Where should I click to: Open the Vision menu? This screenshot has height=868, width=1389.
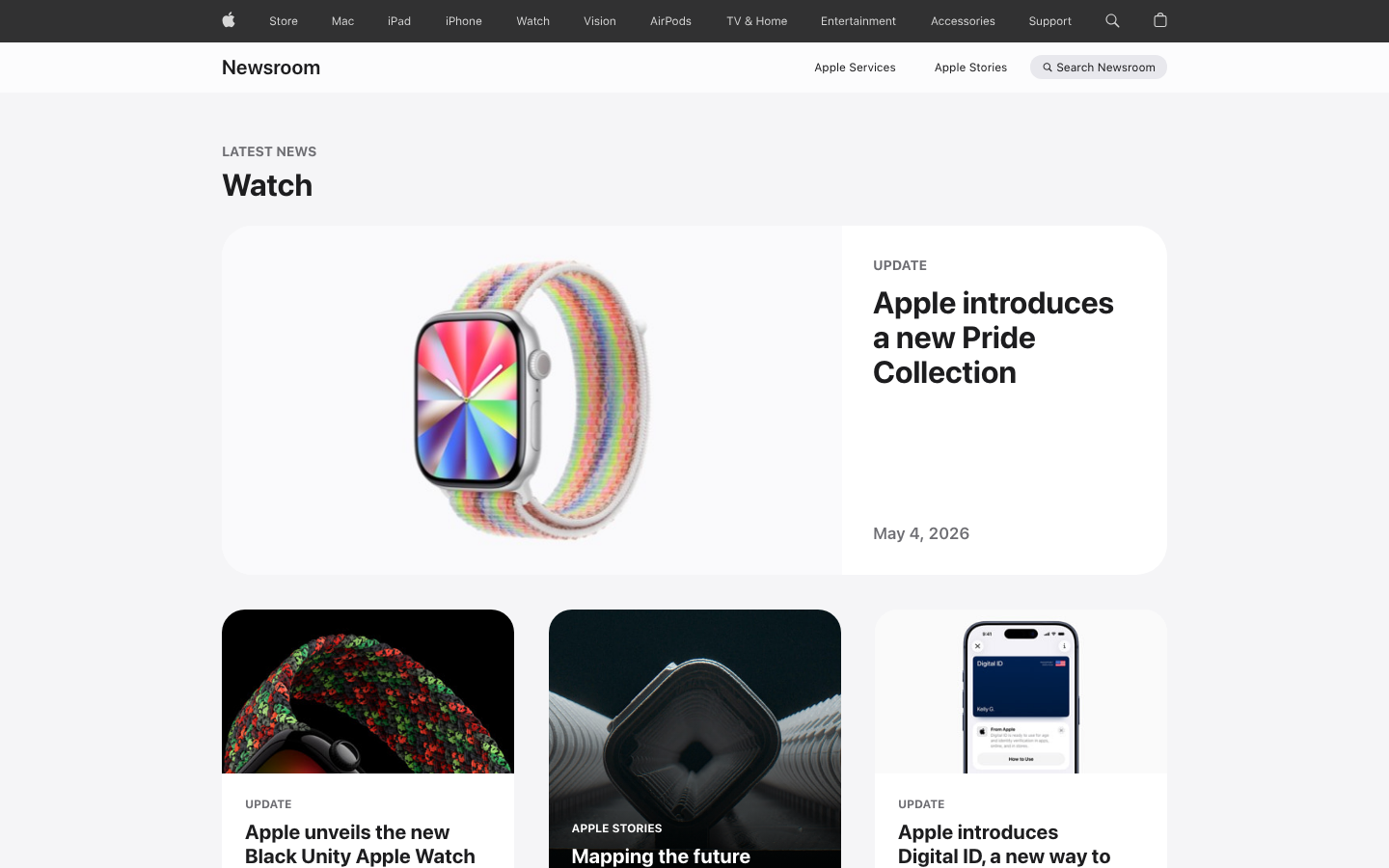pos(600,21)
